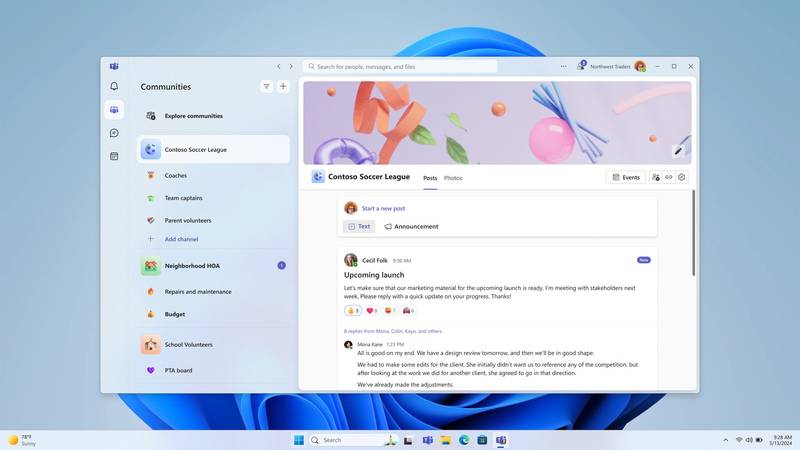Open Microsoft Edge in the taskbar
The height and width of the screenshot is (450, 800).
[x=464, y=440]
